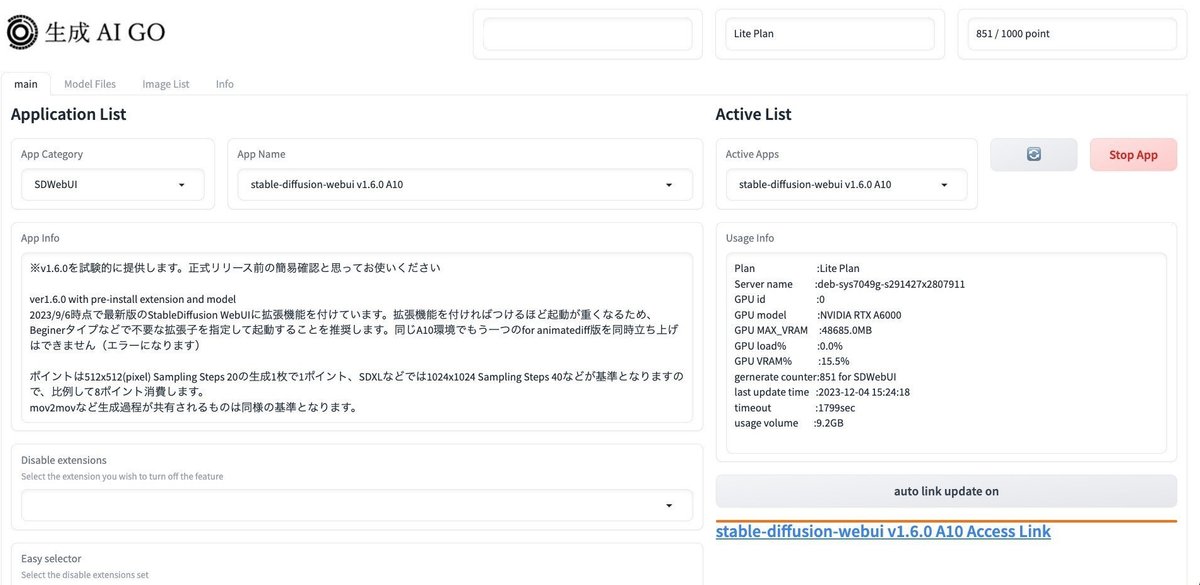
Task: Click the refresh icon button beside Active Apps
Action: click(1034, 155)
